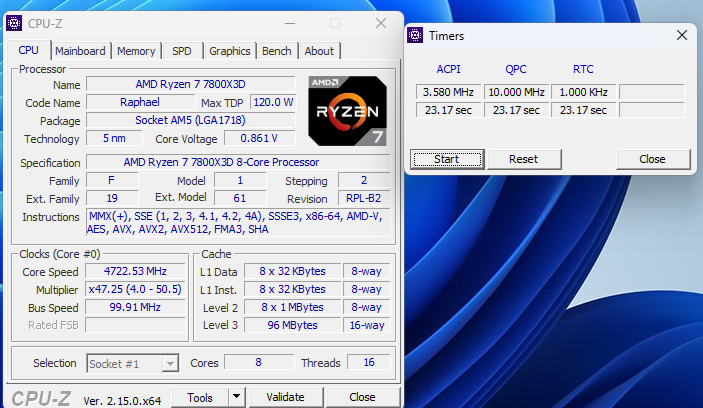The height and width of the screenshot is (408, 703).
Task: Click the RTC 1.000 KHz timer value
Action: click(584, 92)
